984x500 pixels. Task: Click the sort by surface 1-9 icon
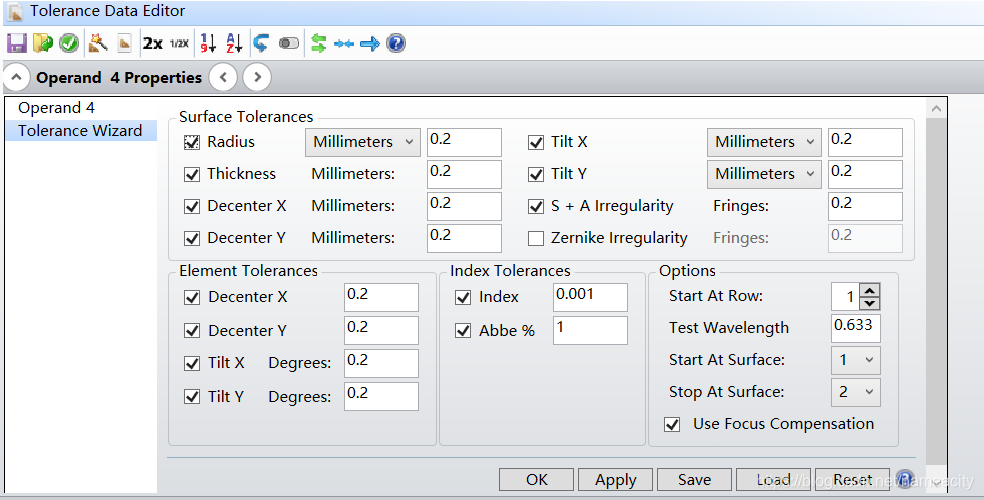pos(208,43)
